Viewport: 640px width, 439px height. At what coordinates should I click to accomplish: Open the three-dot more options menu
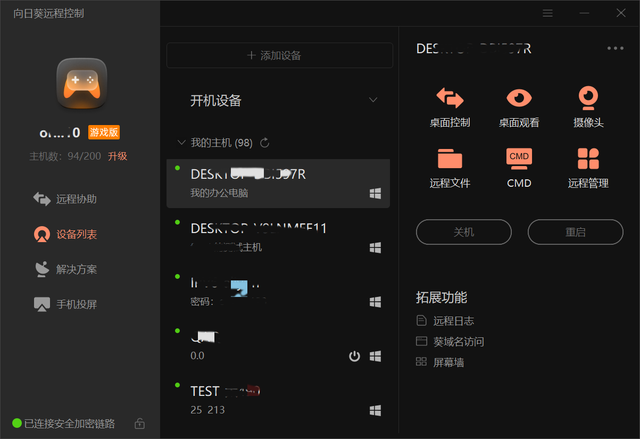[615, 48]
